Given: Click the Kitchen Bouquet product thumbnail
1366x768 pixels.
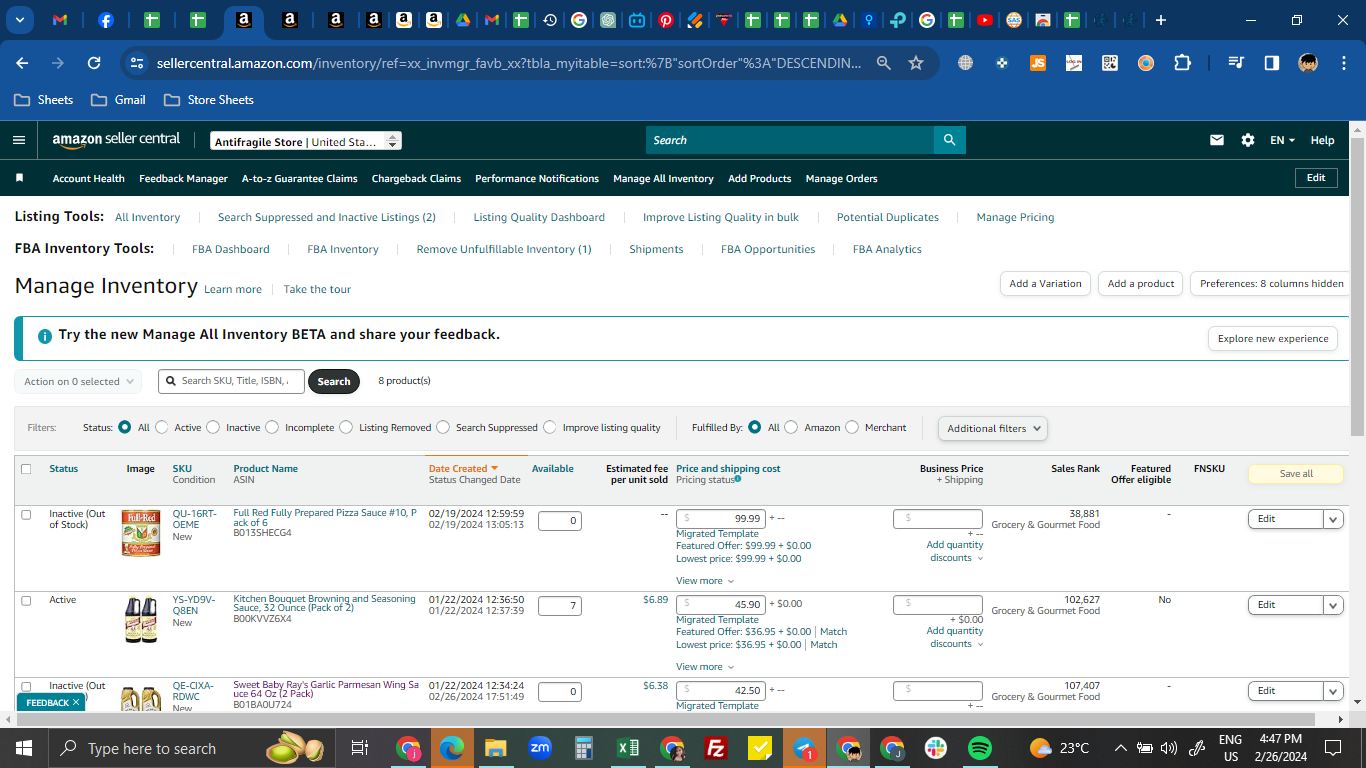Looking at the screenshot, I should [141, 619].
